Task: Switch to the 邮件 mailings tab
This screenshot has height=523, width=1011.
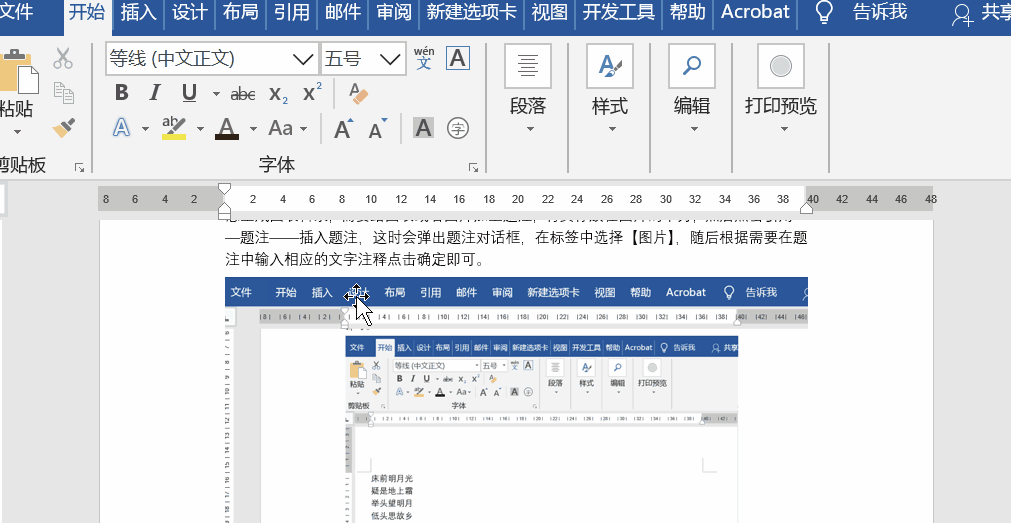Action: (342, 12)
